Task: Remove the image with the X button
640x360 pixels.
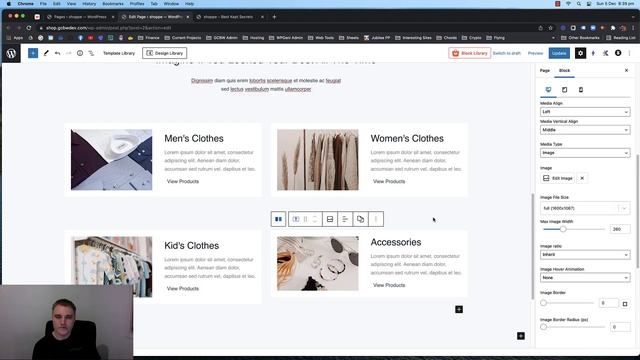Action: coord(582,178)
